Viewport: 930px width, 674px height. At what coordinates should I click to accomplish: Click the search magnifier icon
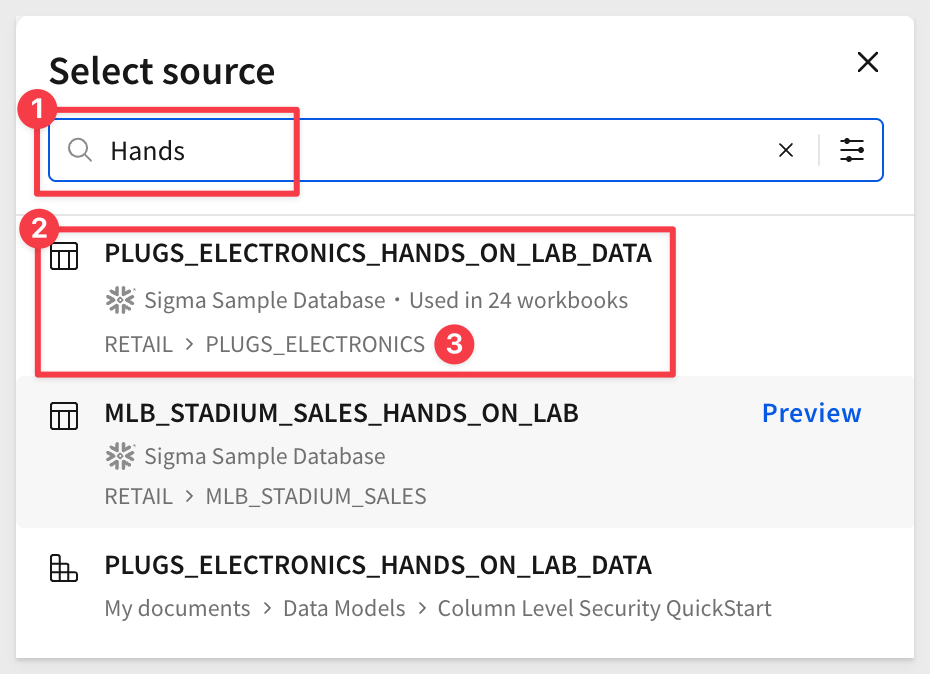79,150
